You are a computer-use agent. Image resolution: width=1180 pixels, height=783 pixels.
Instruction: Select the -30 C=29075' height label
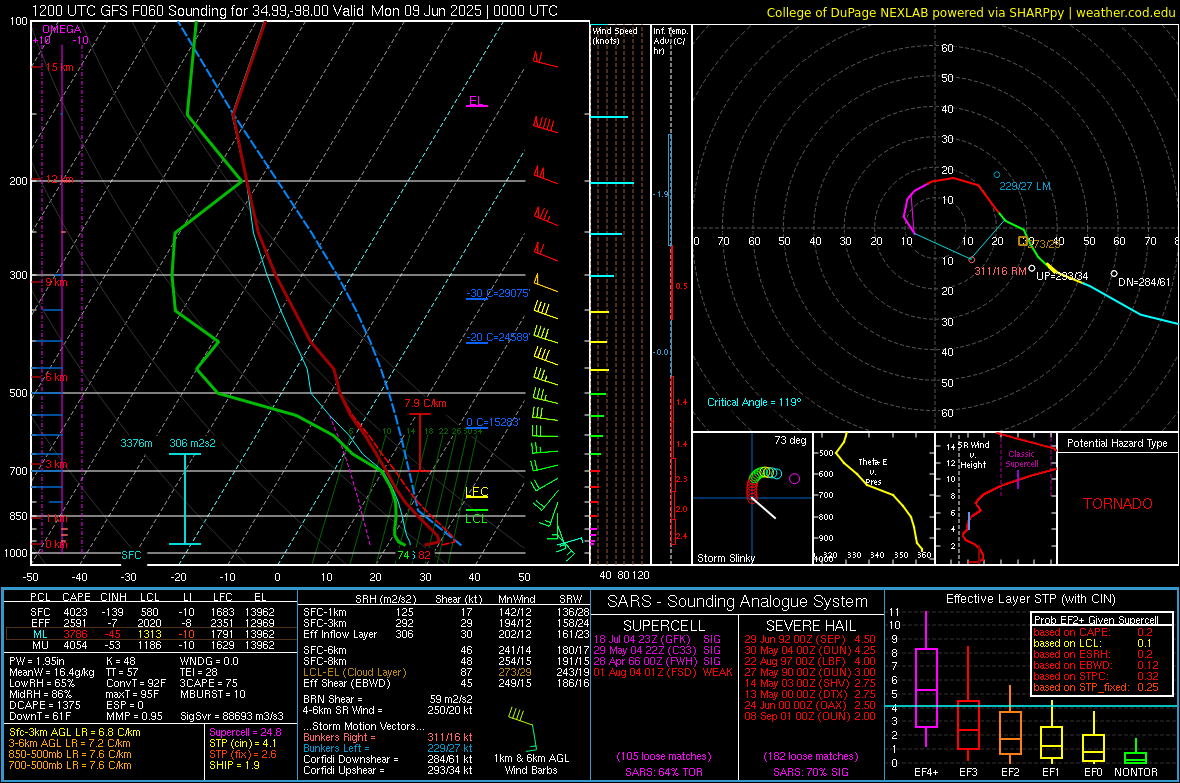pos(498,293)
